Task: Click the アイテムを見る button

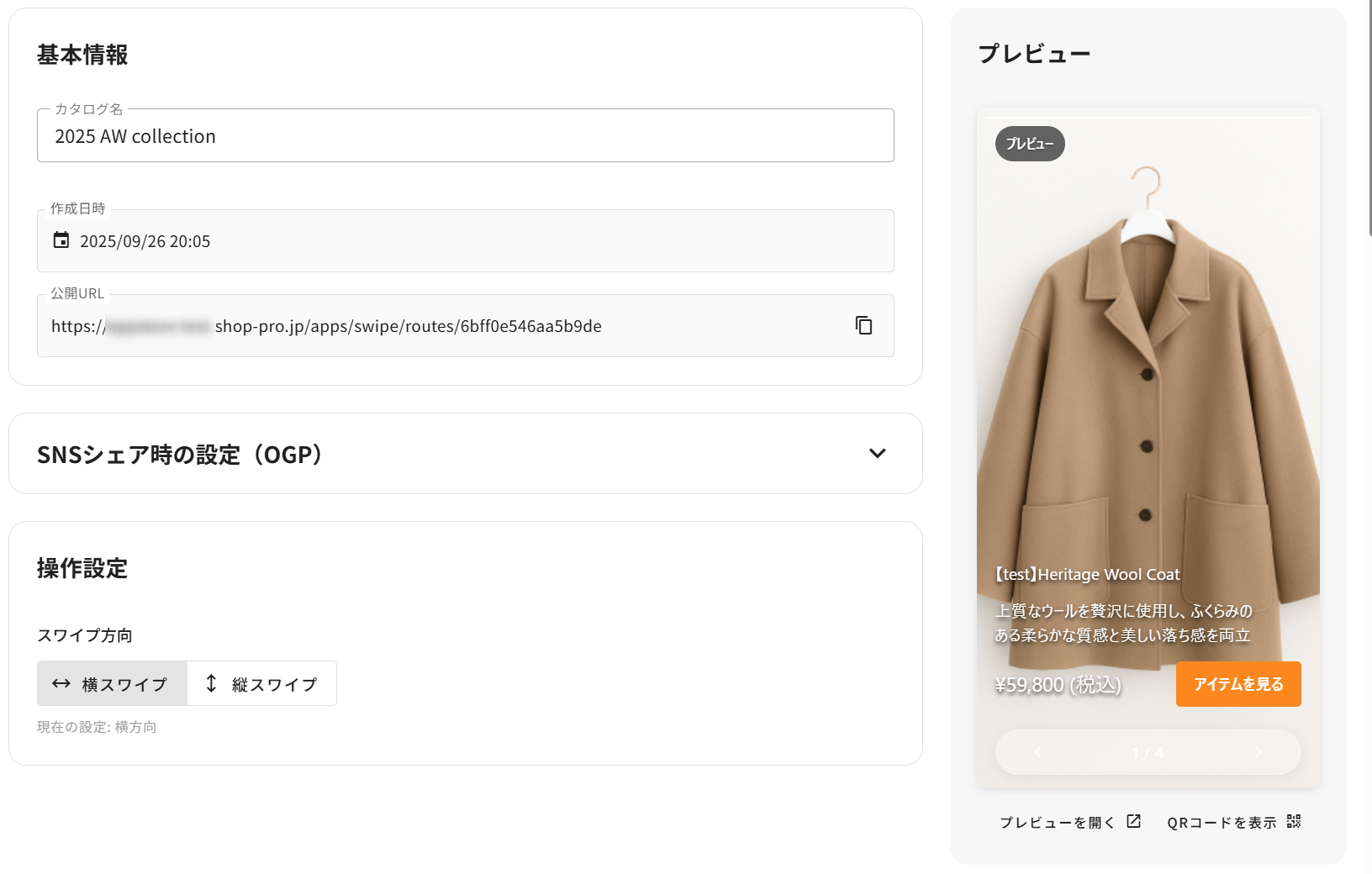Action: pyautogui.click(x=1237, y=684)
